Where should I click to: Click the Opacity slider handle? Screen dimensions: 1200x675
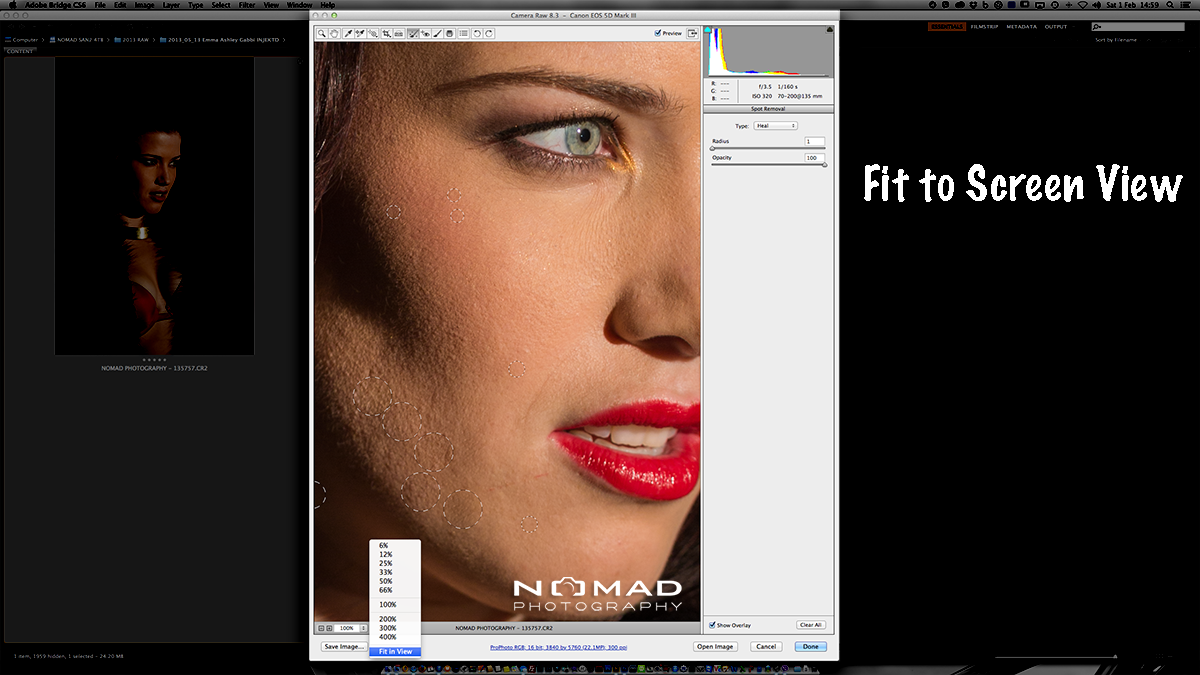pos(825,165)
